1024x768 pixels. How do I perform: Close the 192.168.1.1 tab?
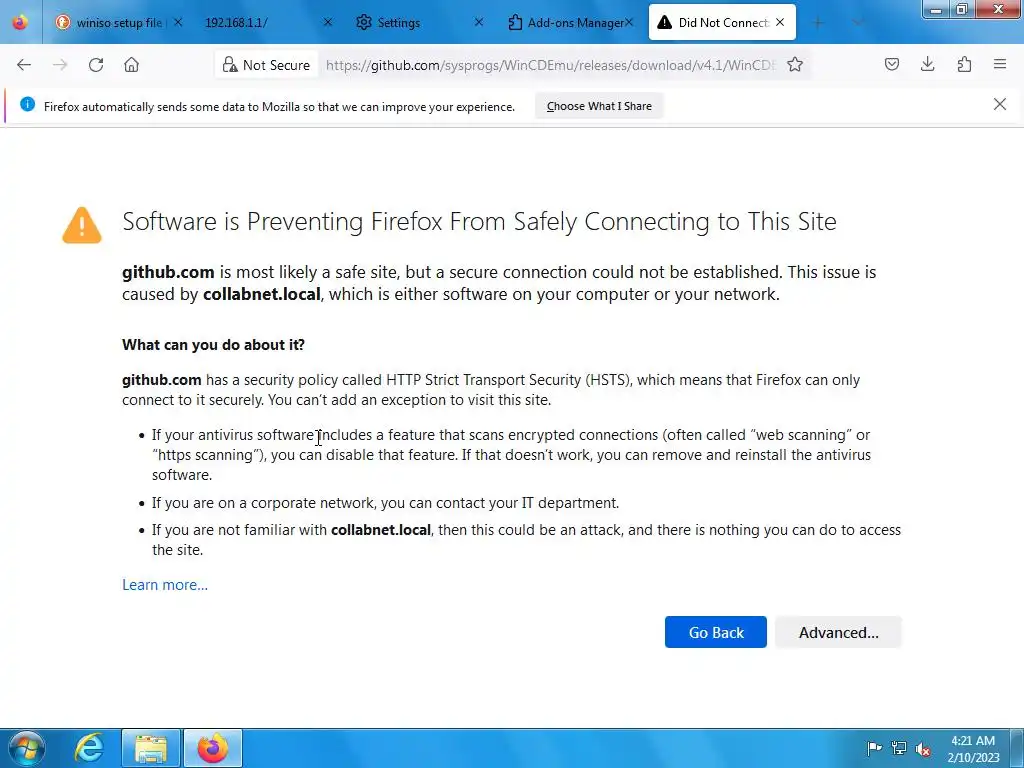pos(328,22)
